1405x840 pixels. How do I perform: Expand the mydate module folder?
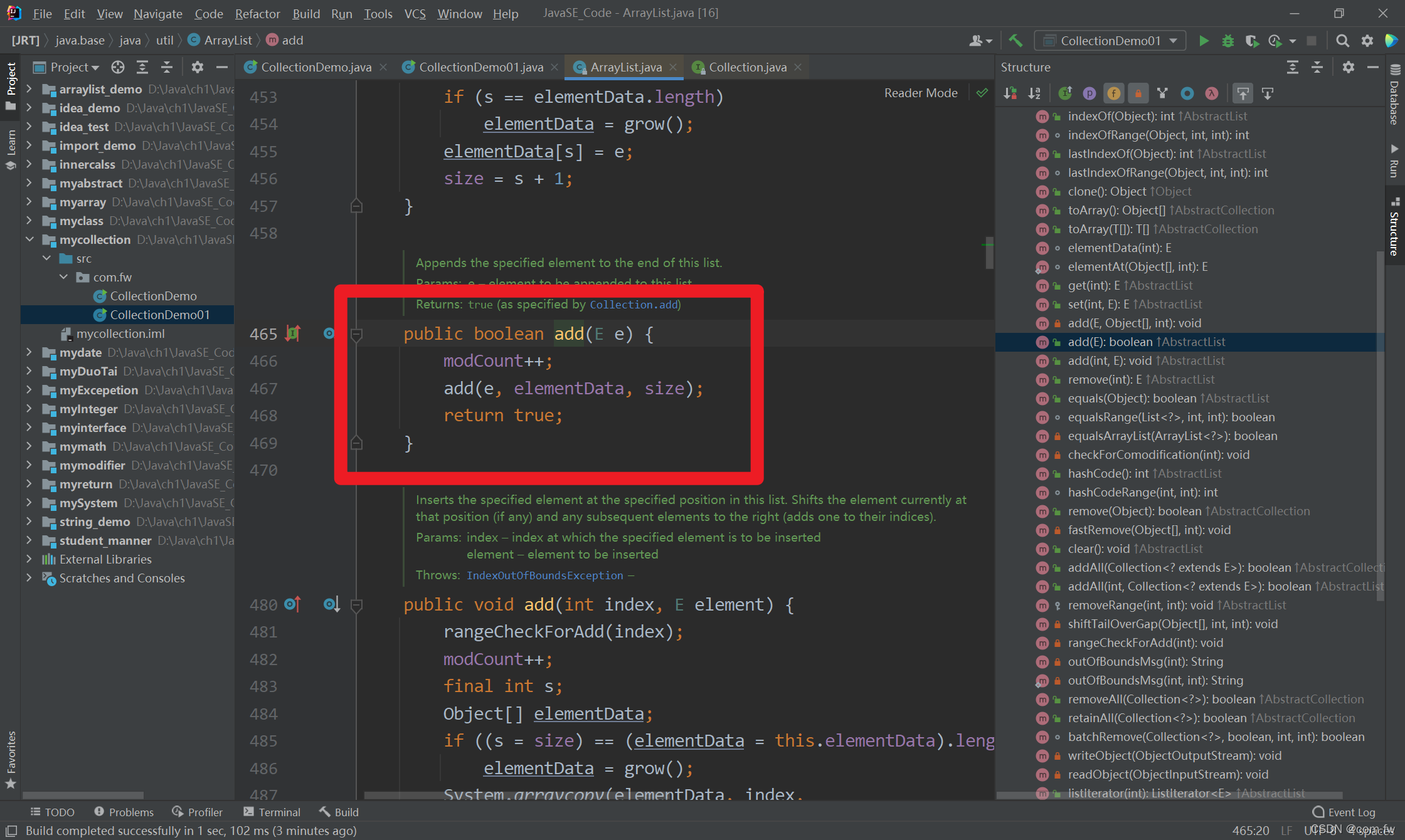coord(29,352)
